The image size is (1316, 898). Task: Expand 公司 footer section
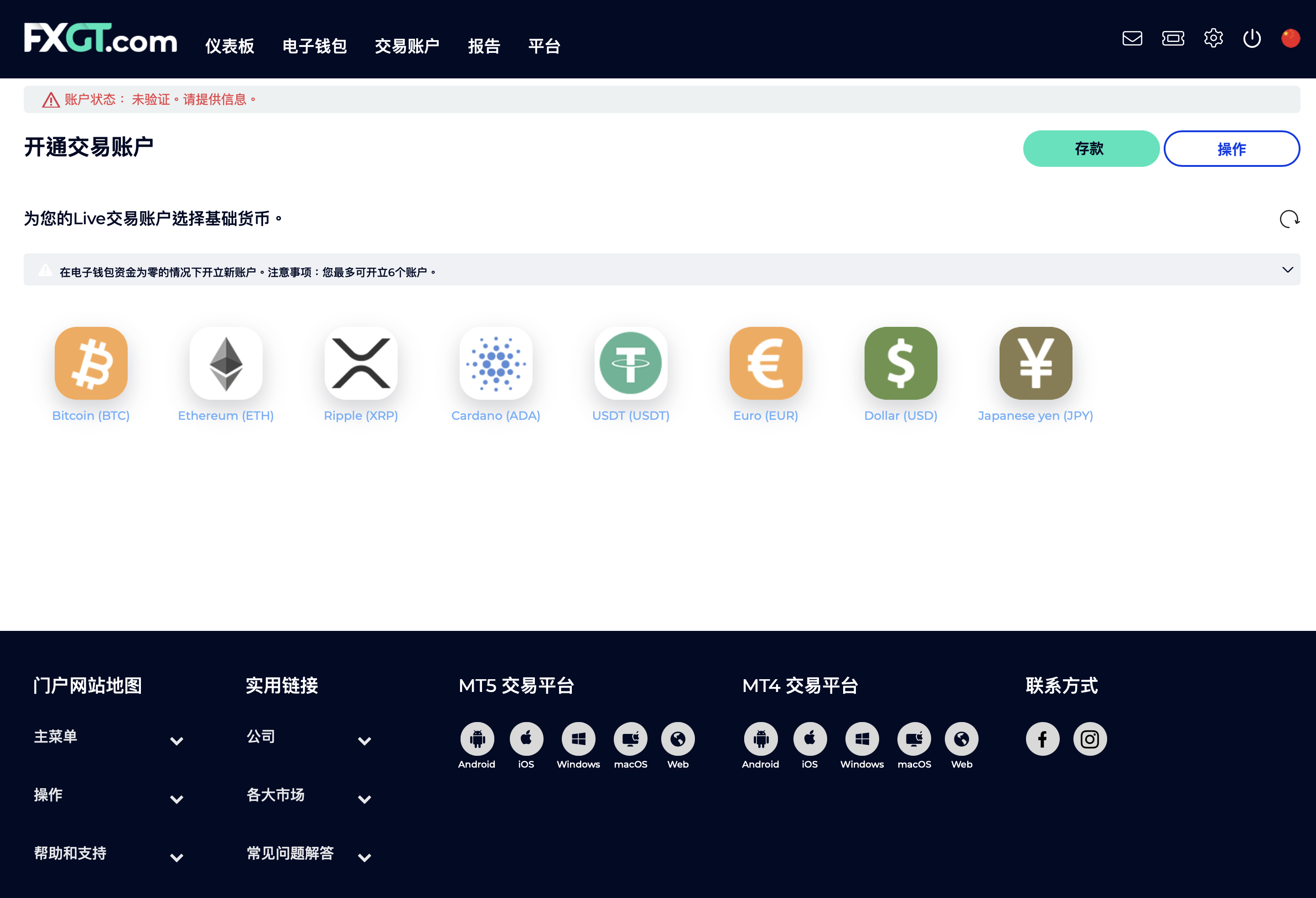click(365, 741)
